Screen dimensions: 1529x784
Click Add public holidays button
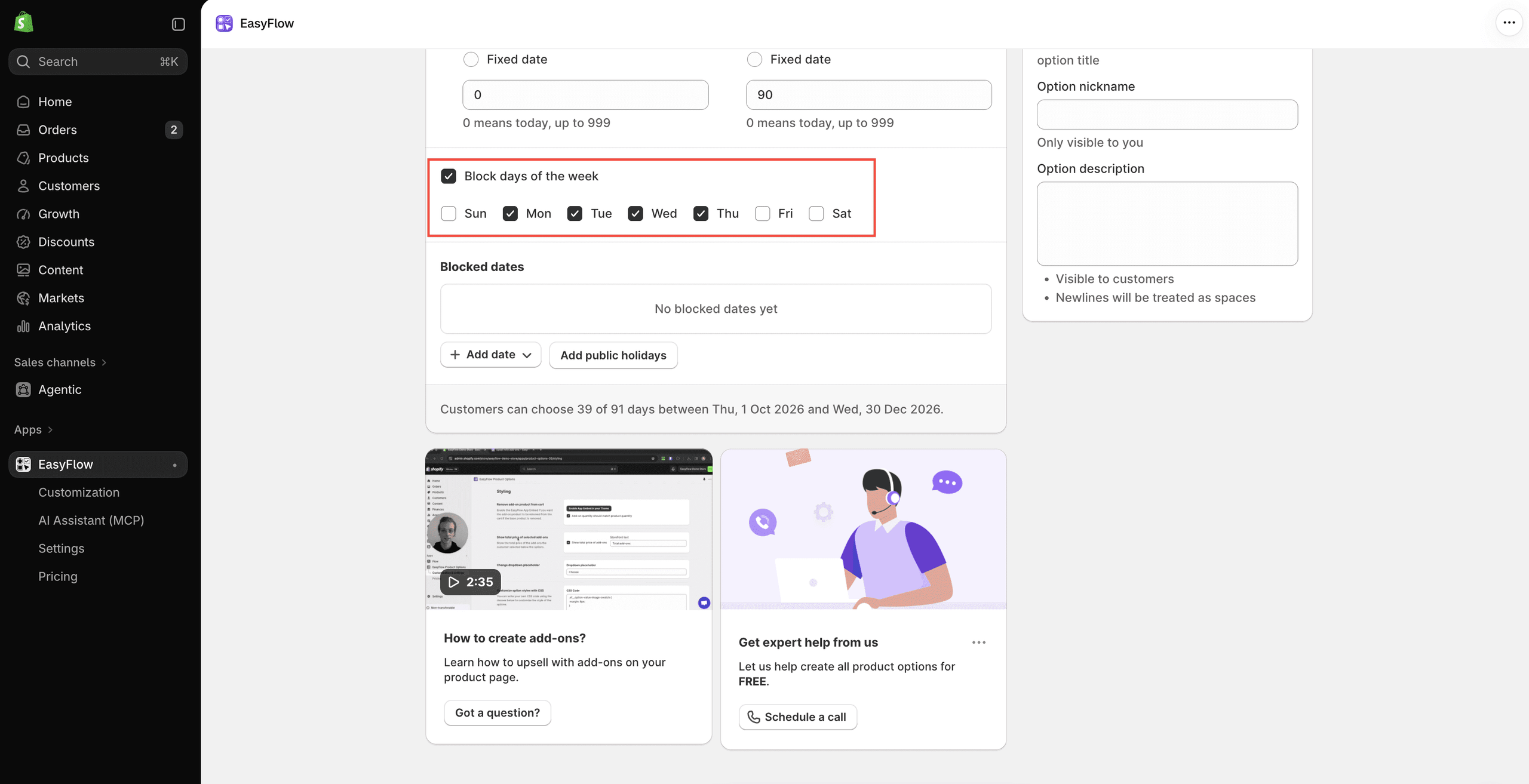(613, 355)
